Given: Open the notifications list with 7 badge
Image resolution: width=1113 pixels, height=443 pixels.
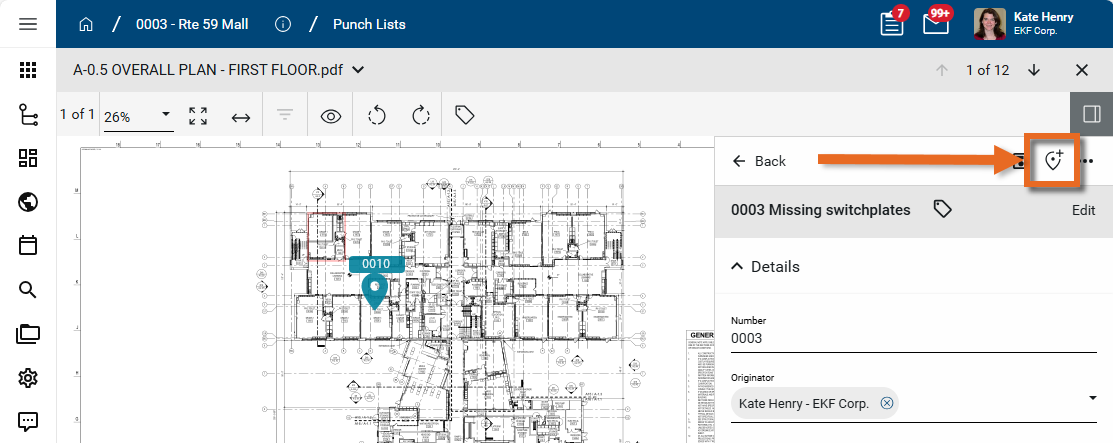Looking at the screenshot, I should click(x=891, y=24).
